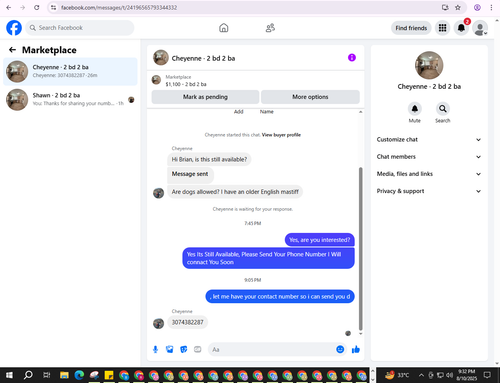The width and height of the screenshot is (500, 383).
Task: Click the chat scroll up arrow
Action: [x=360, y=112]
